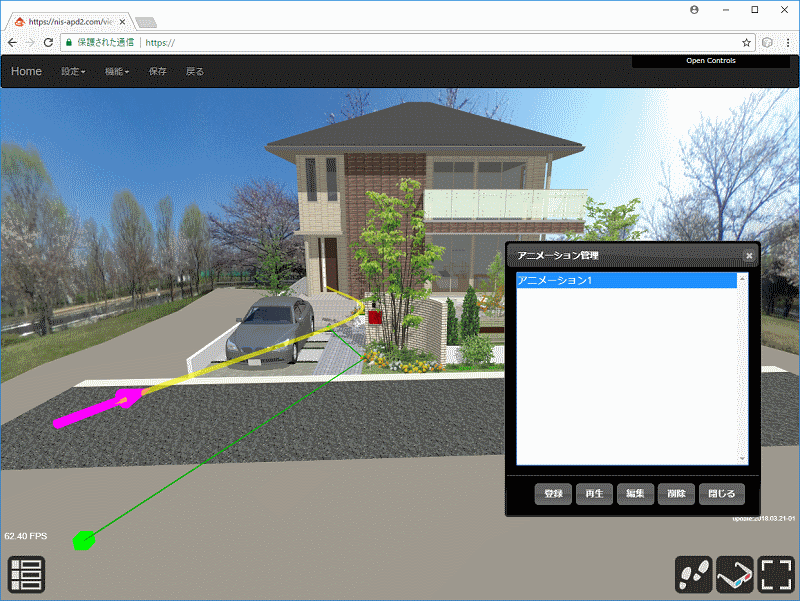
Task: Bookmark this page with the star icon
Action: pos(746,43)
